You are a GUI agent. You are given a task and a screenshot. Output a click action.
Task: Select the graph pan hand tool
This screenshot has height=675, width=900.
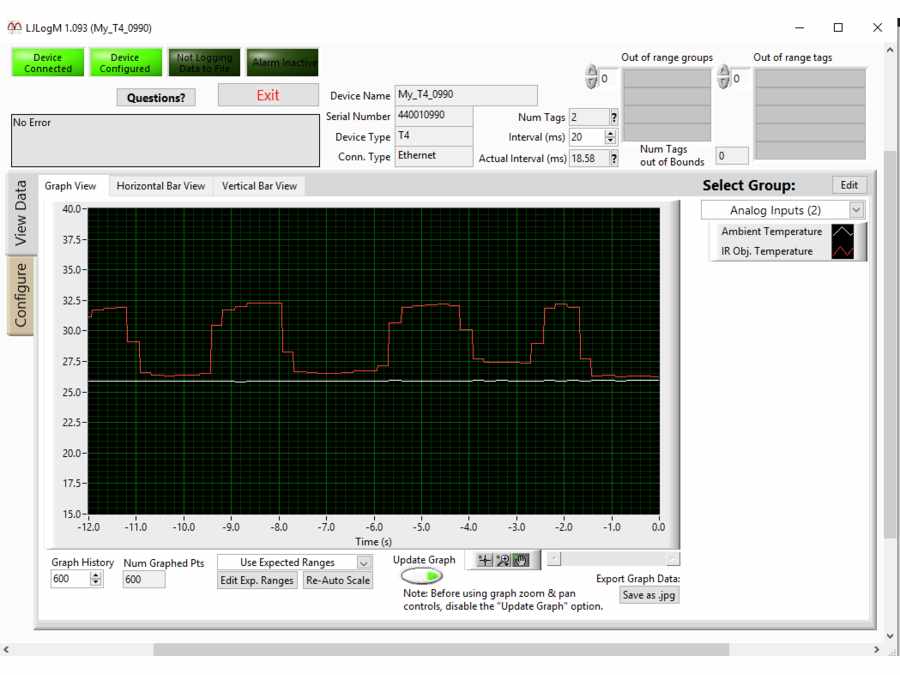tap(520, 560)
